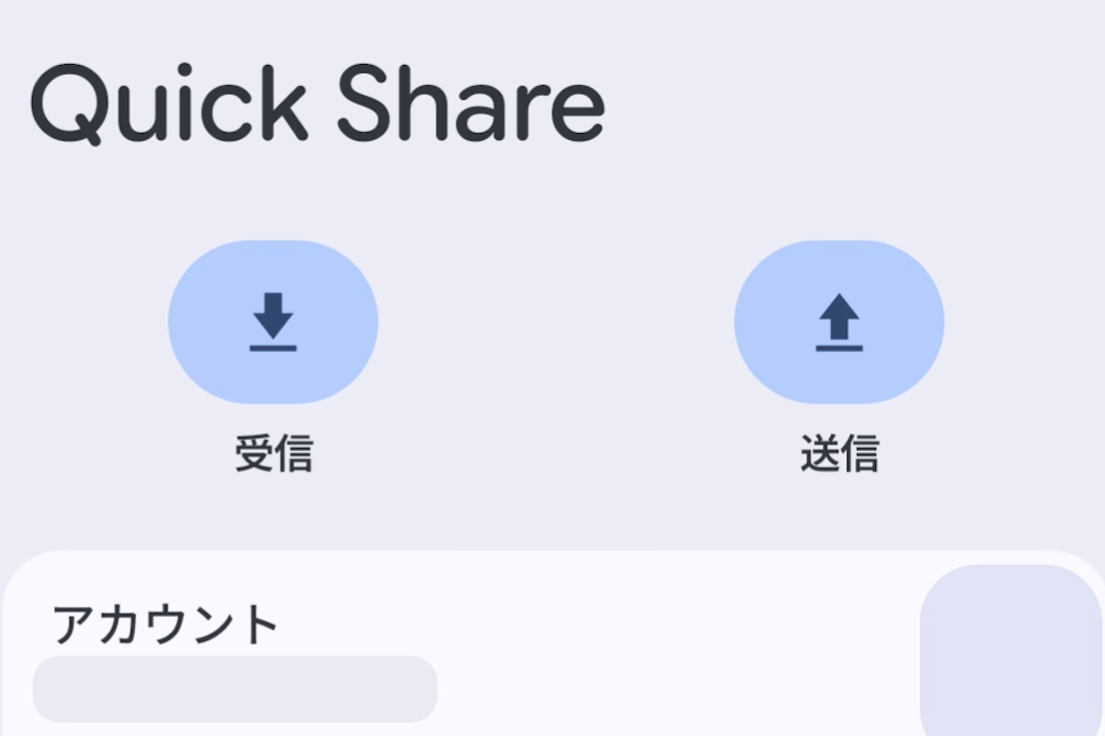This screenshot has width=1105, height=736.
Task: Open the アカウント account section
Action: point(165,625)
